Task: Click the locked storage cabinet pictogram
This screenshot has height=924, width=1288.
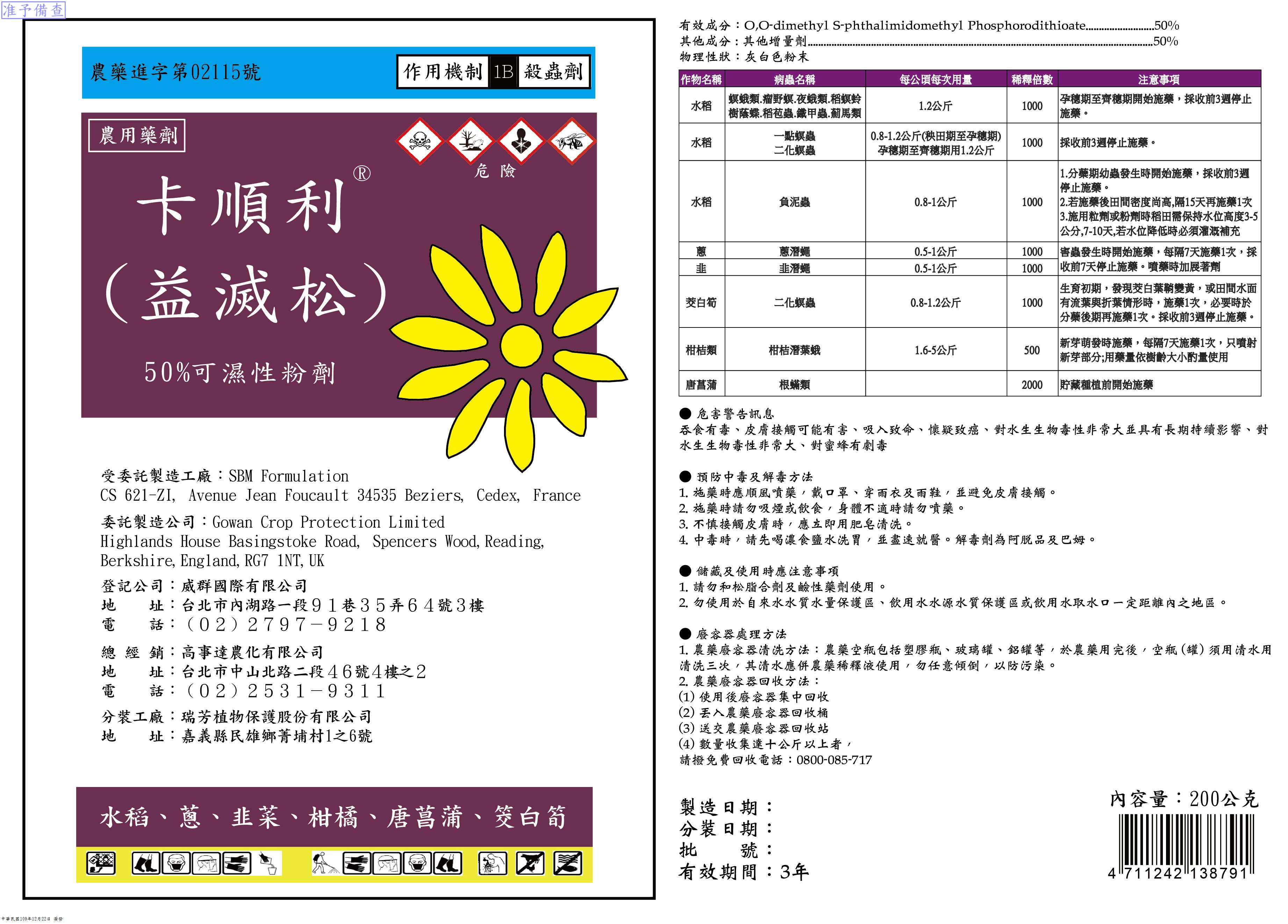Action: click(x=101, y=863)
